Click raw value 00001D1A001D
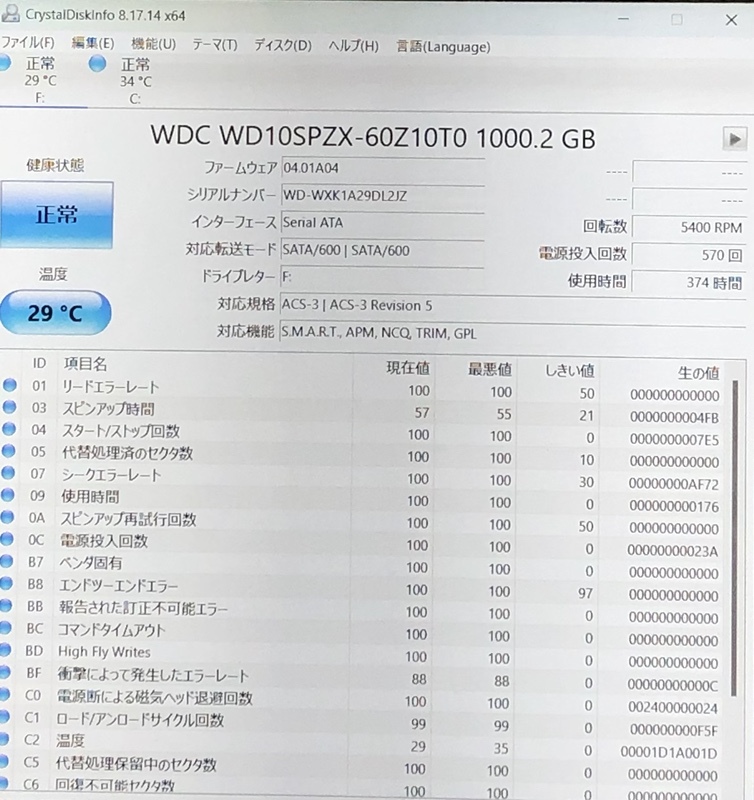Image resolution: width=754 pixels, height=800 pixels. click(669, 753)
